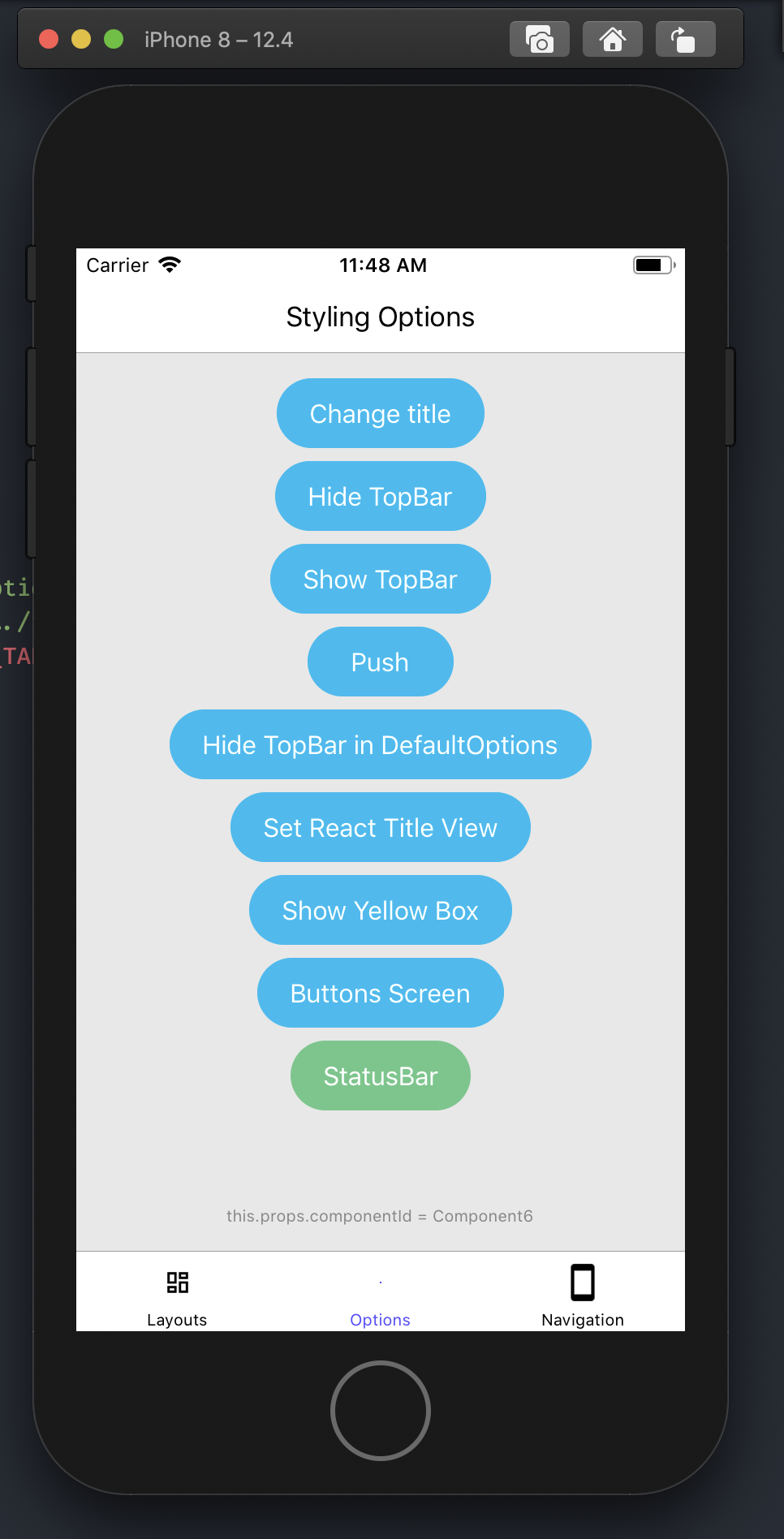
Task: Tap the battery indicator in the status bar
Action: [x=651, y=265]
